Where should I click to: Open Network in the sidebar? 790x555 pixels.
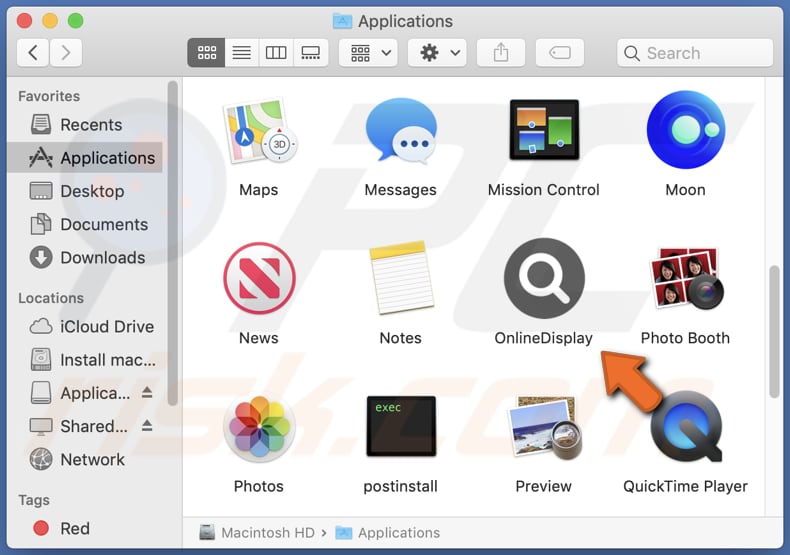point(85,459)
